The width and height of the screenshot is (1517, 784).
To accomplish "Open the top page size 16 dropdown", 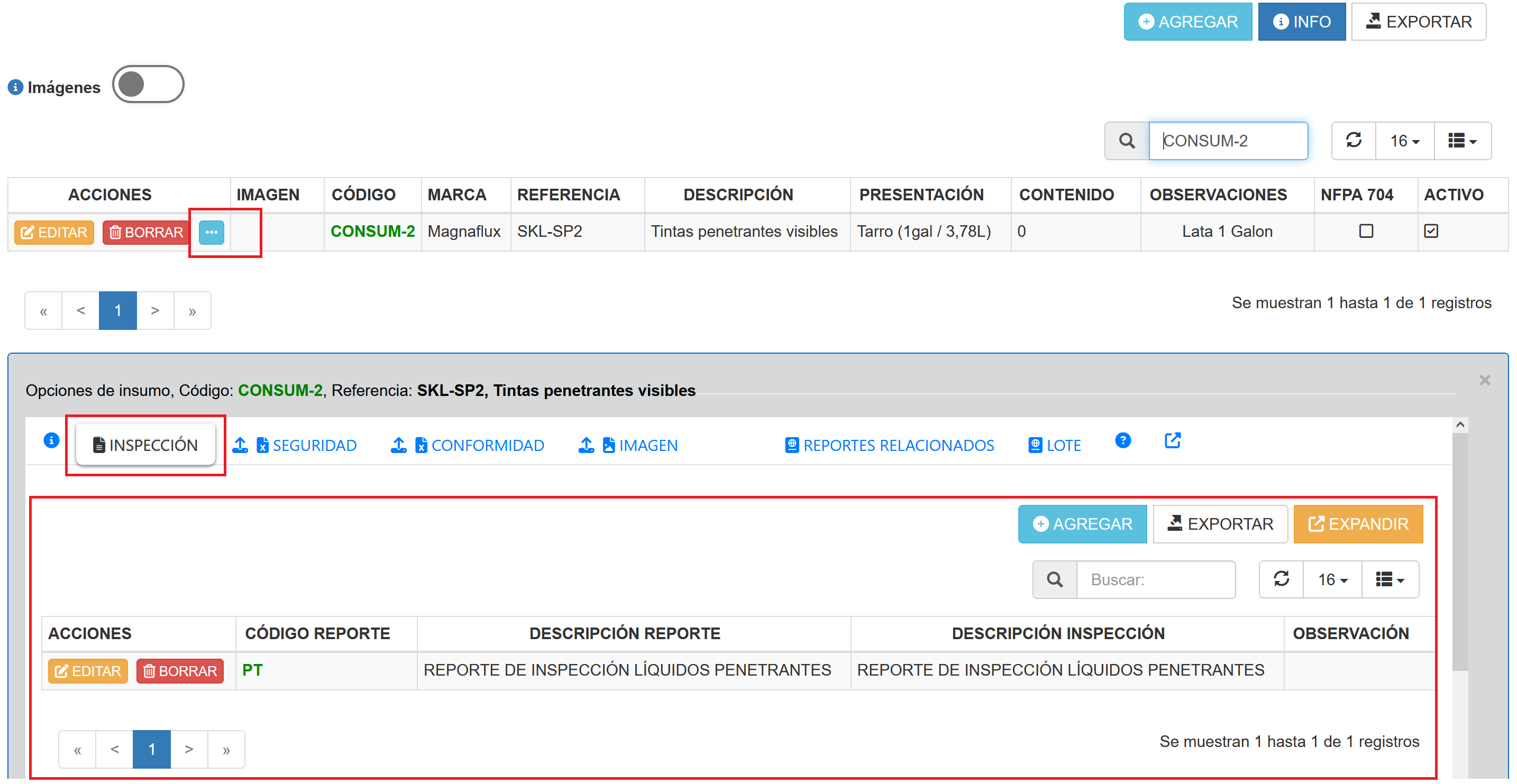I will (1404, 141).
